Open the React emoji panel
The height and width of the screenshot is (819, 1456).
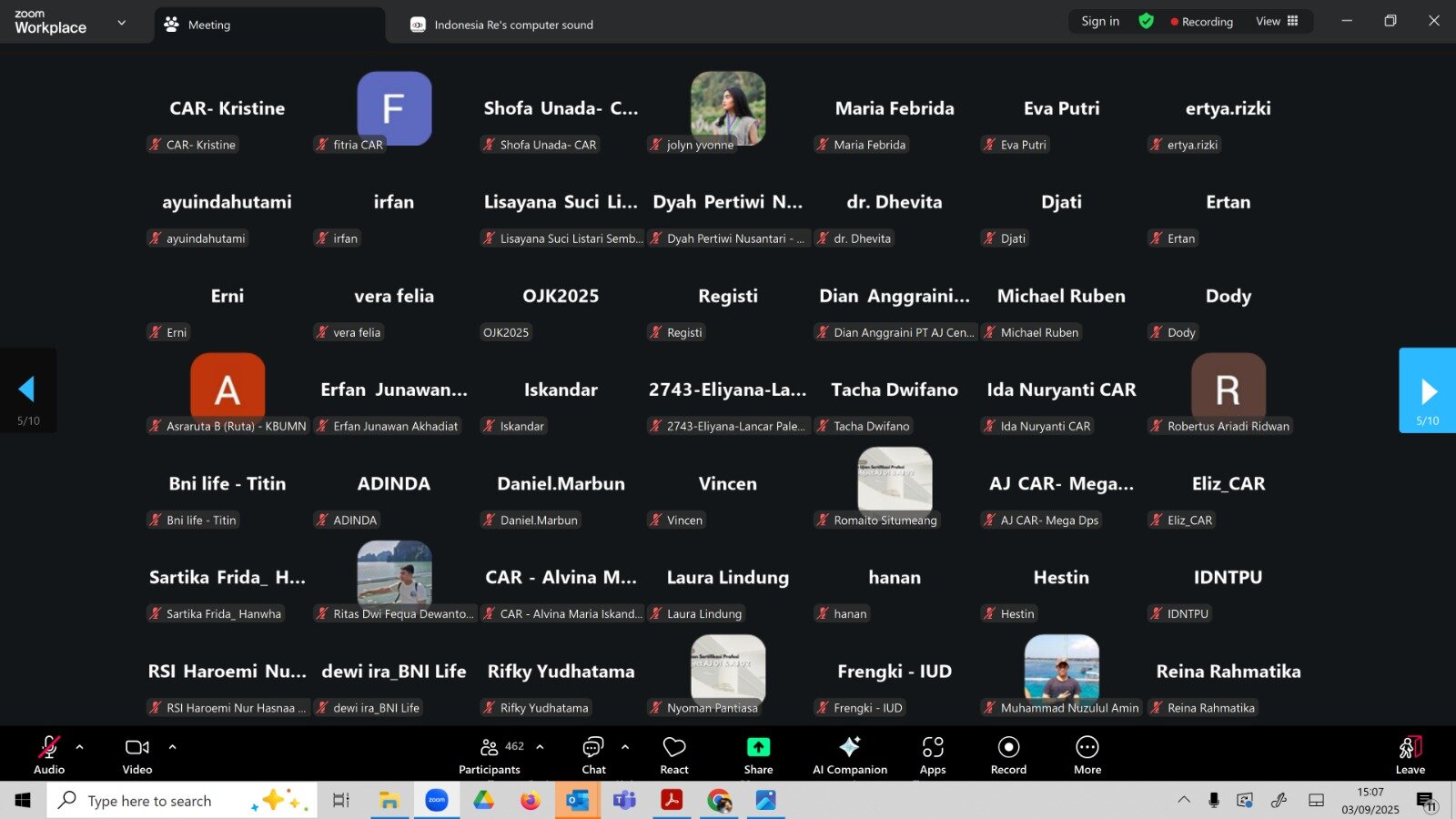(x=674, y=754)
